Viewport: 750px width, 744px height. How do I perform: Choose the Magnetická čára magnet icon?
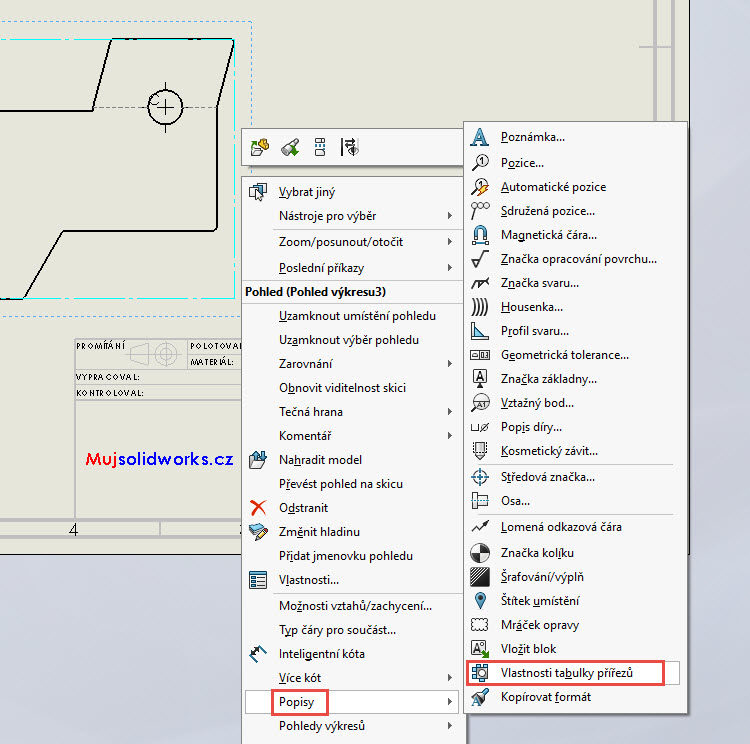point(480,235)
